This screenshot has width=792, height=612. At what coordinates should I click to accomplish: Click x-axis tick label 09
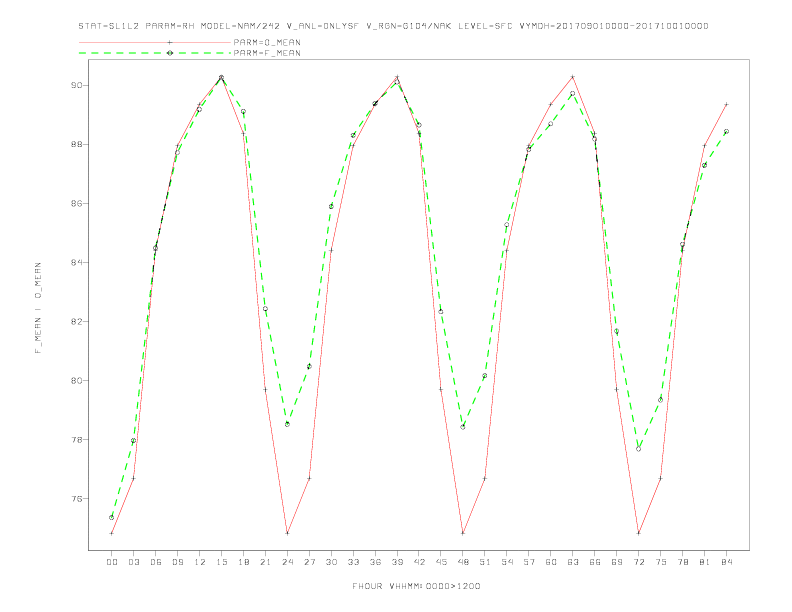[x=177, y=562]
